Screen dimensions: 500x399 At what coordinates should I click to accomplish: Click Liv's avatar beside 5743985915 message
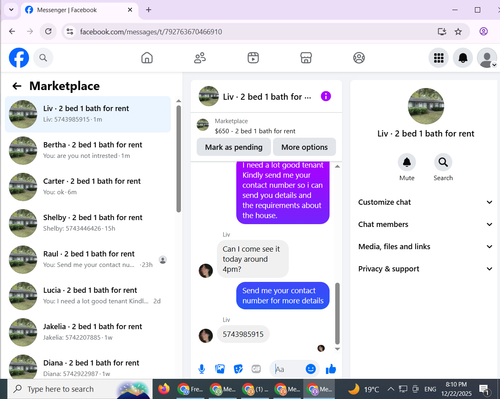(x=206, y=336)
